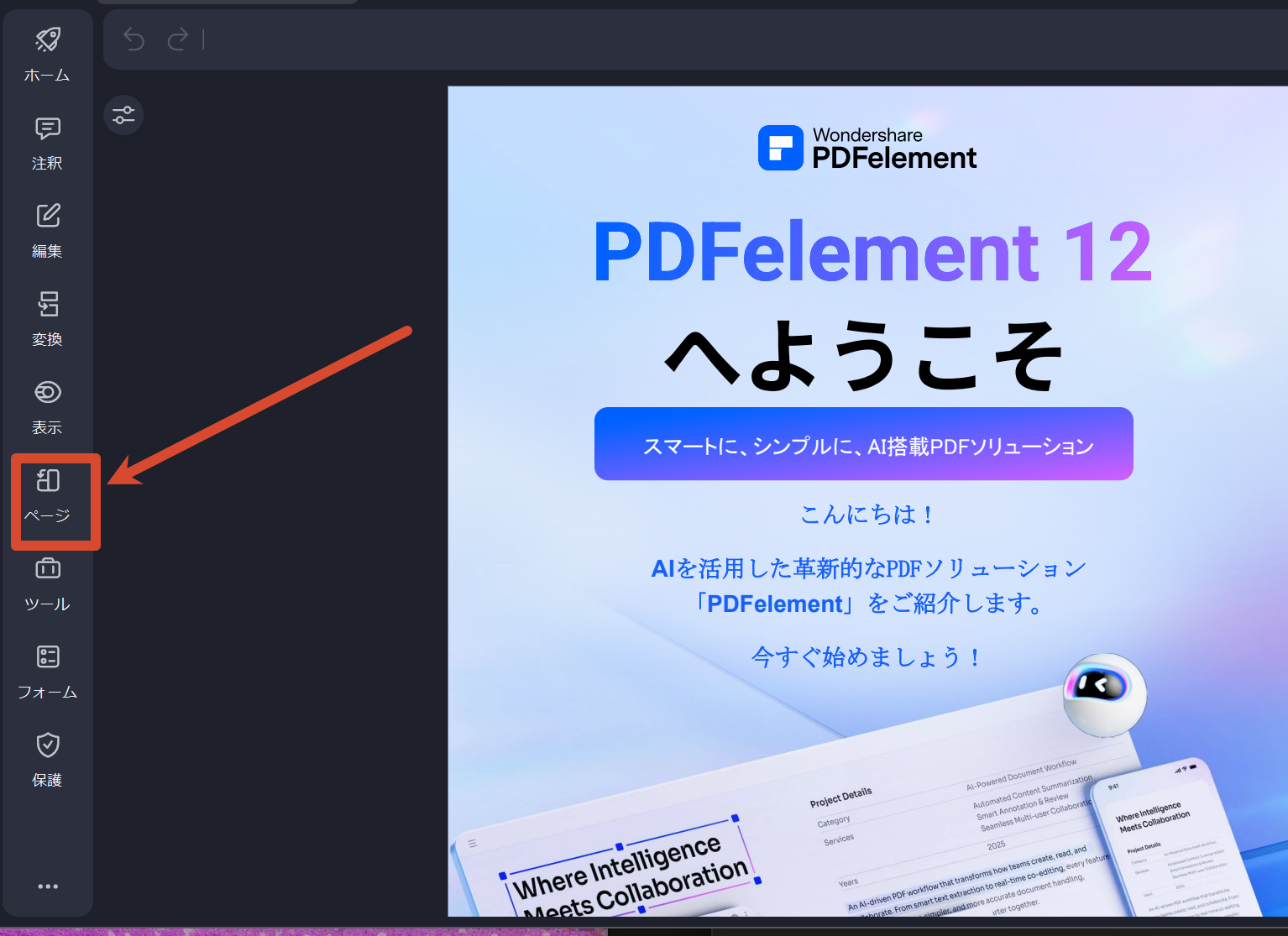Click the AI robot mascot image
This screenshot has width=1288, height=936.
point(1104,695)
